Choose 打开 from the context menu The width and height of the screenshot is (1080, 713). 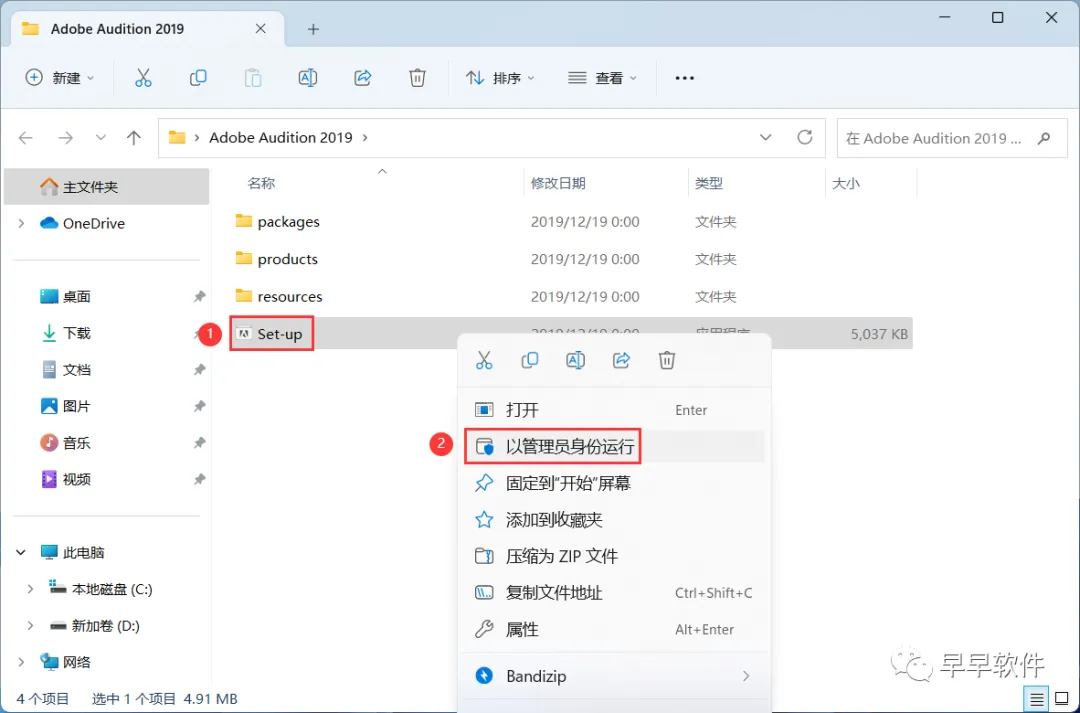(614, 410)
